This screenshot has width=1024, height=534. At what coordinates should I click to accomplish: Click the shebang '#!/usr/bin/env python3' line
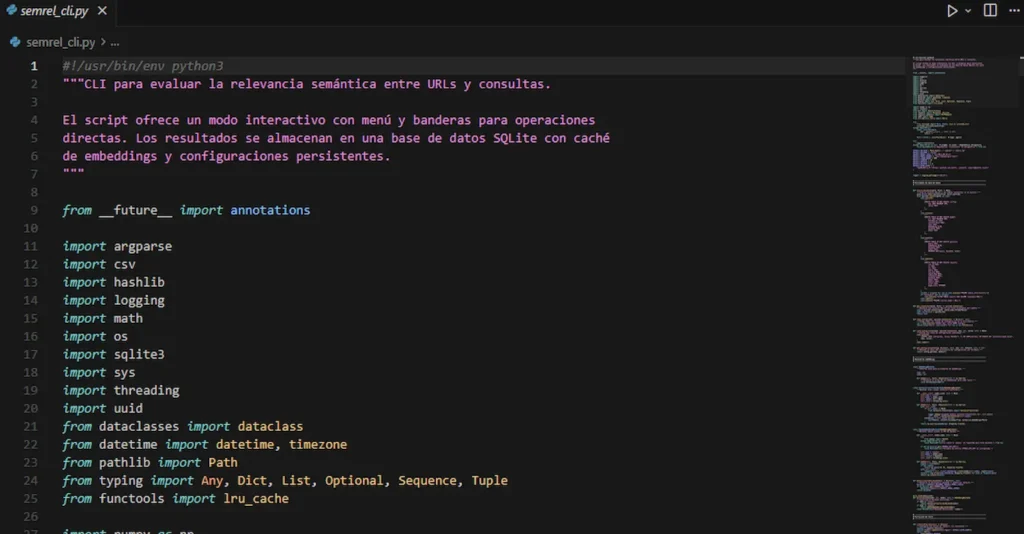pyautogui.click(x=143, y=66)
